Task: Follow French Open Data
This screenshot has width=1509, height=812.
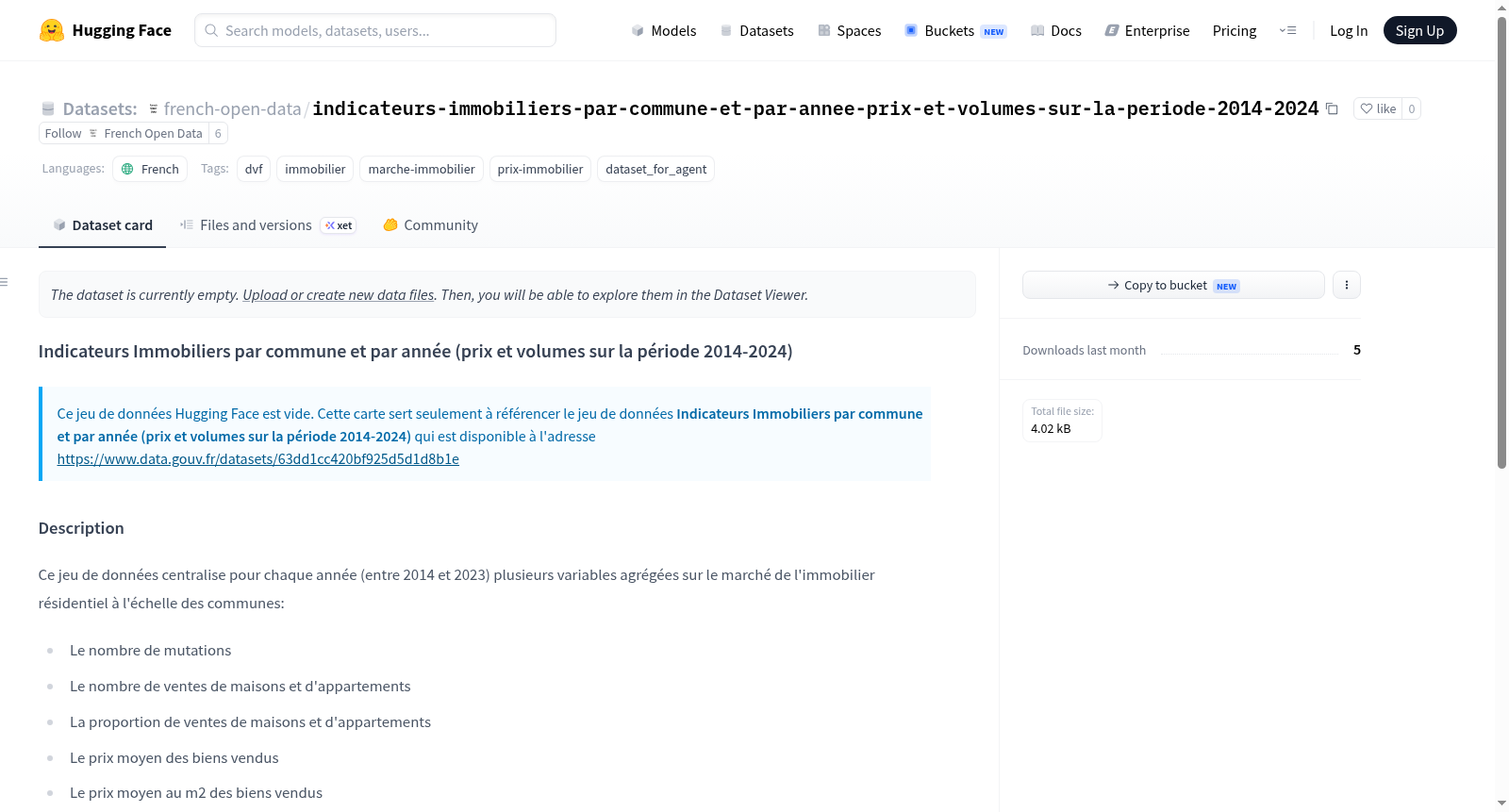Action: coord(124,133)
